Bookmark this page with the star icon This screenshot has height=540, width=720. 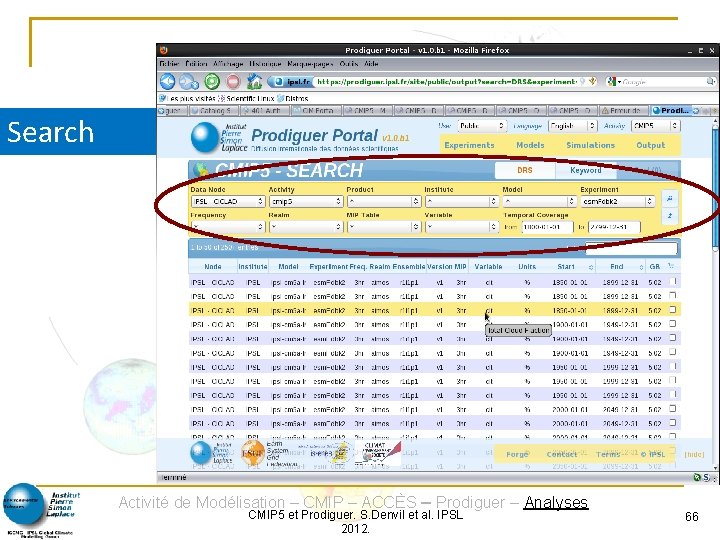point(593,81)
